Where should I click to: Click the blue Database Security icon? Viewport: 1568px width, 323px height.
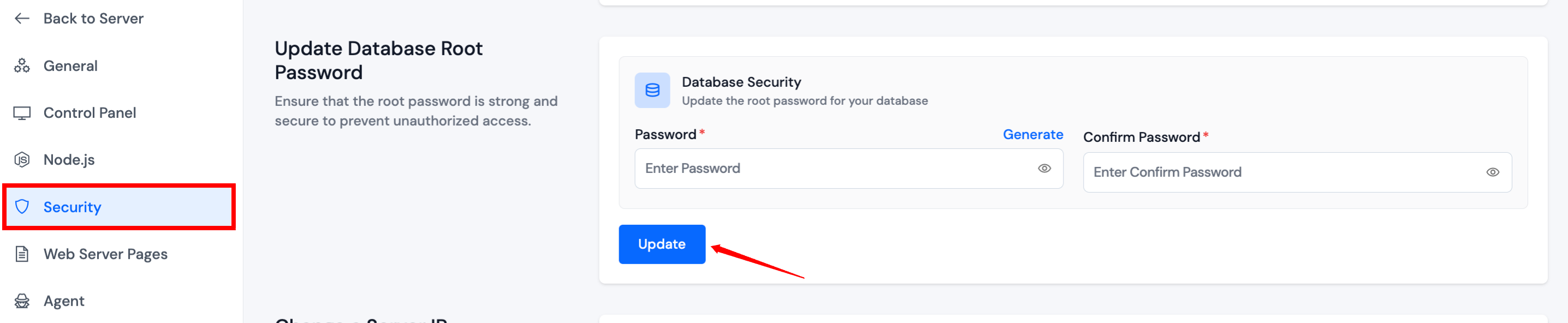click(x=652, y=91)
